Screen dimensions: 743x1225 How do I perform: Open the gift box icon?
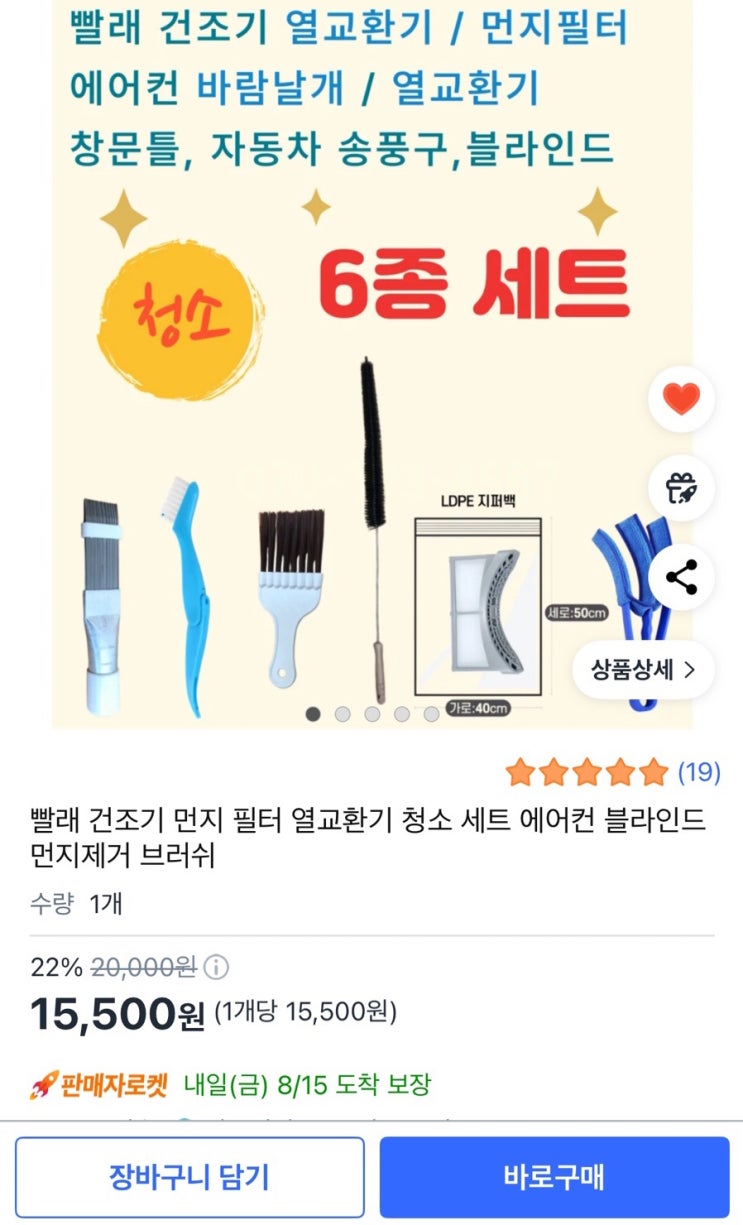pos(682,488)
